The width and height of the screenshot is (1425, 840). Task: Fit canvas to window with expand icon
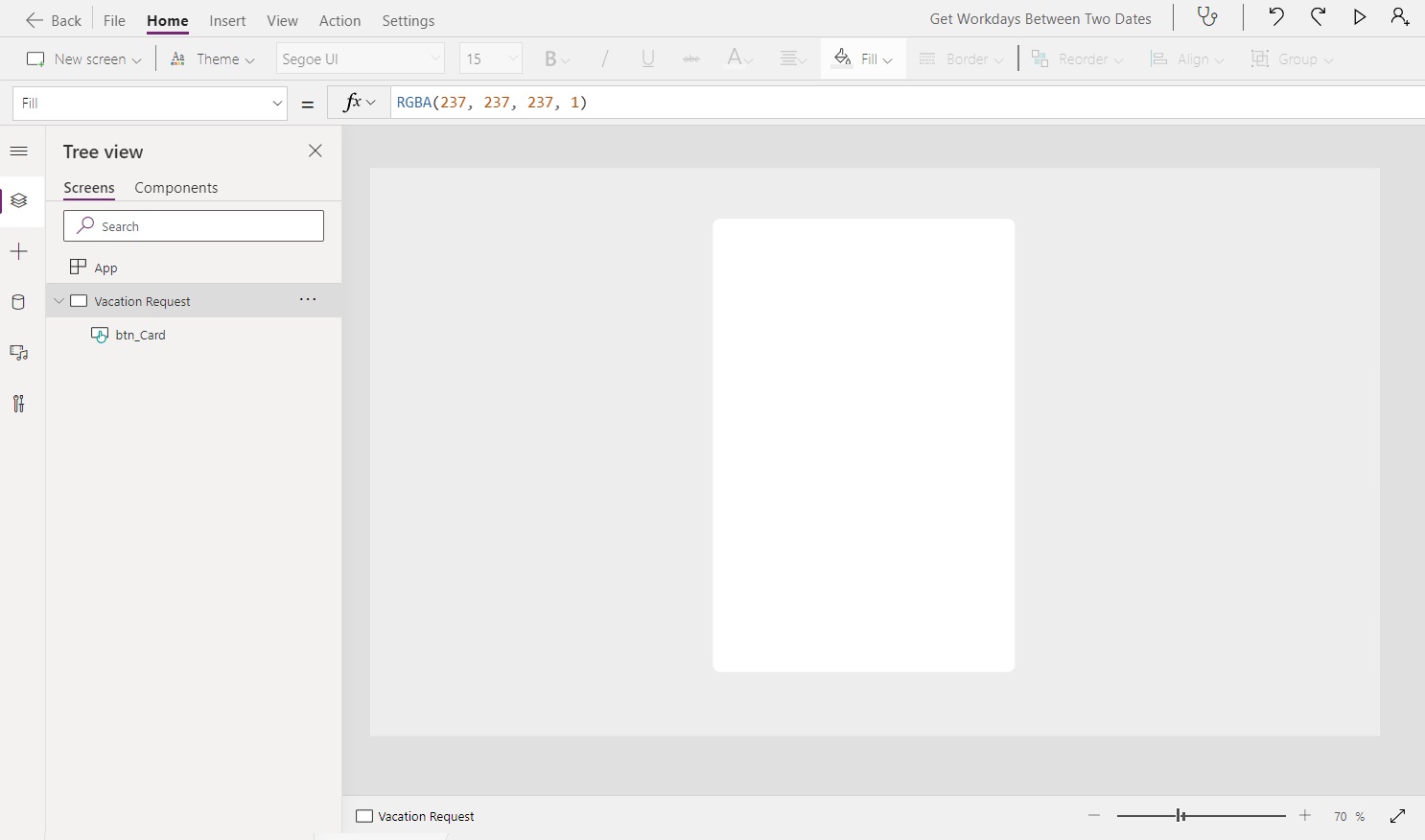coord(1398,816)
